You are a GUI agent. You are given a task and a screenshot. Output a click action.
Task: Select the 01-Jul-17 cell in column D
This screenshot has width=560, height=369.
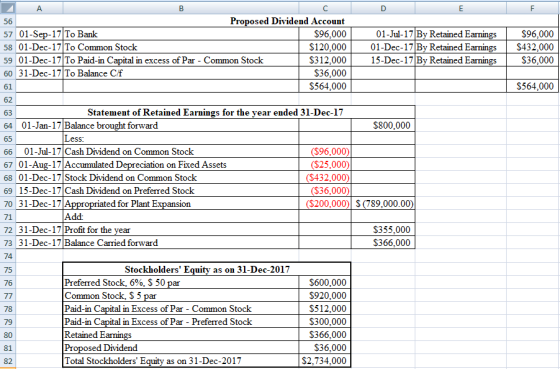[383, 34]
